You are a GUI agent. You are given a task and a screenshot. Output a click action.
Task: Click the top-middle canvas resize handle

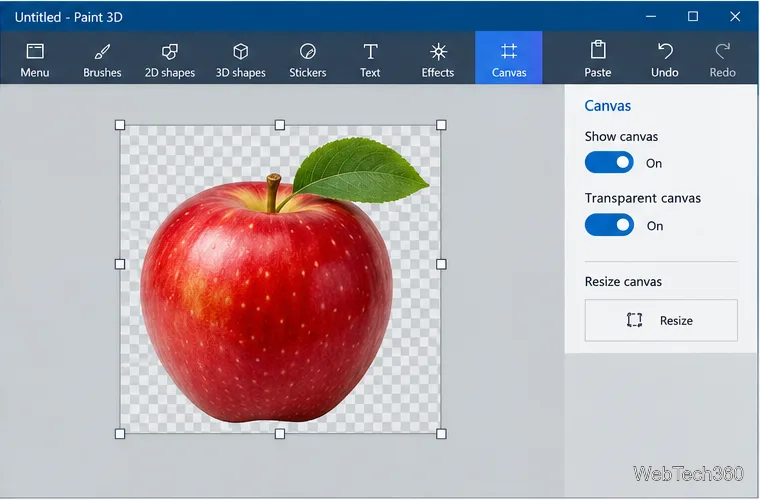click(280, 125)
